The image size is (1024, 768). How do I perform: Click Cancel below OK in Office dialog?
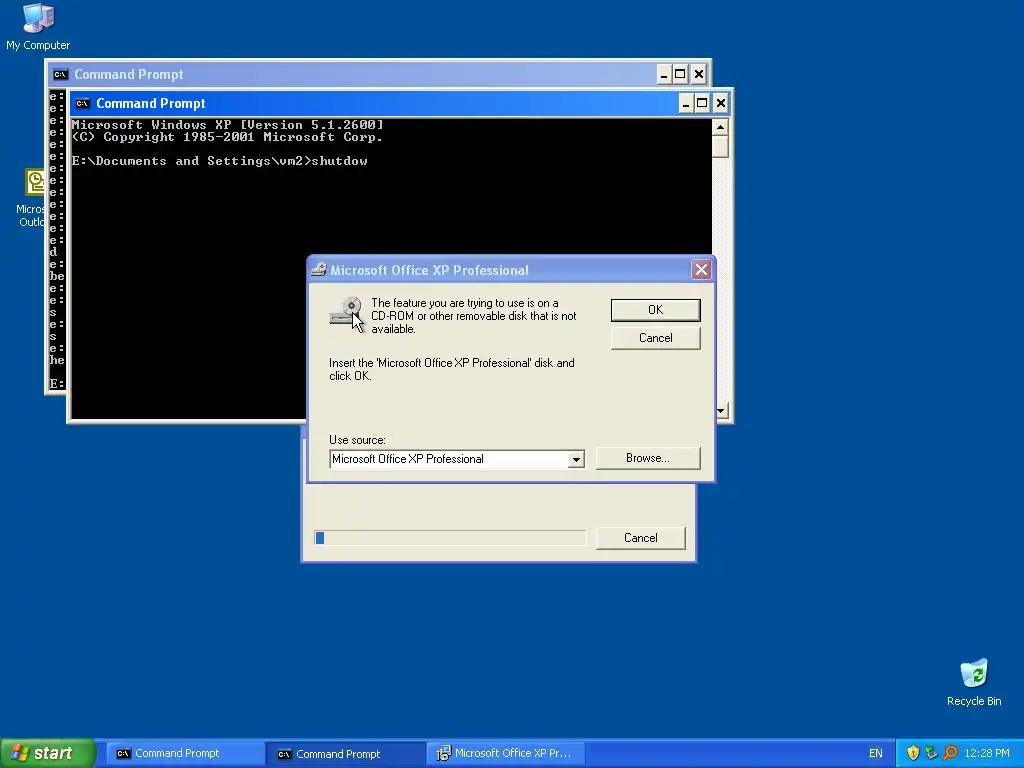pos(655,338)
